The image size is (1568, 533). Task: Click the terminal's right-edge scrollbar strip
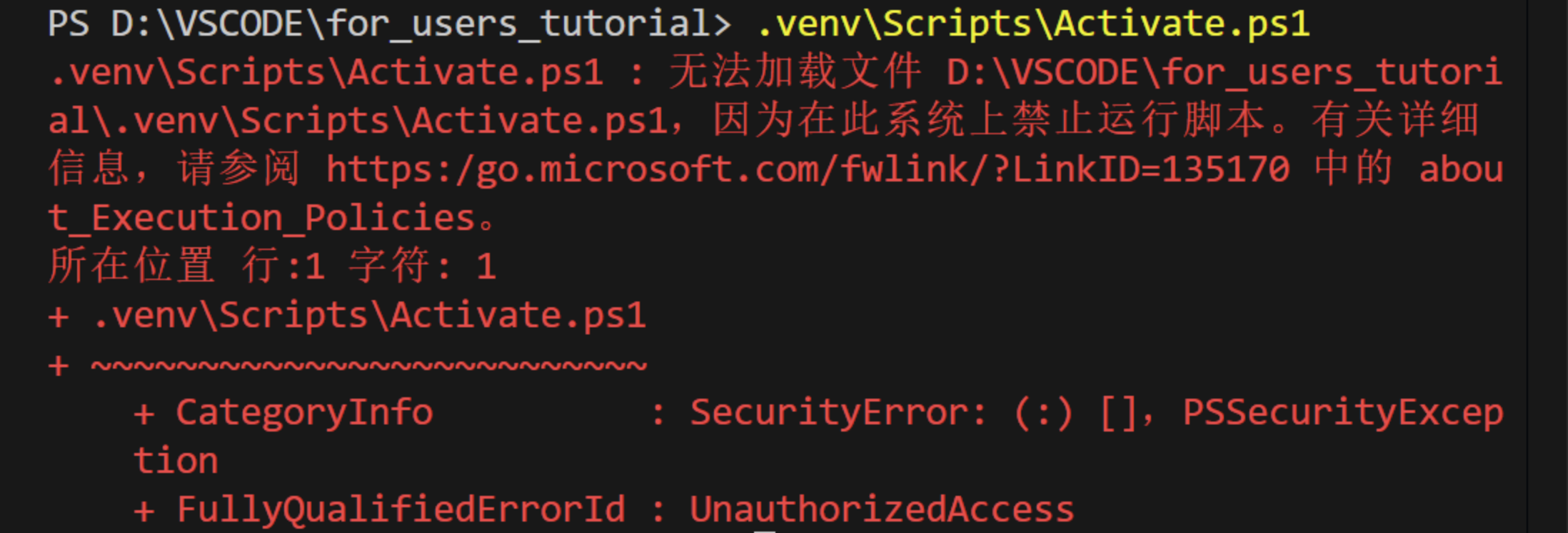coord(1547,266)
